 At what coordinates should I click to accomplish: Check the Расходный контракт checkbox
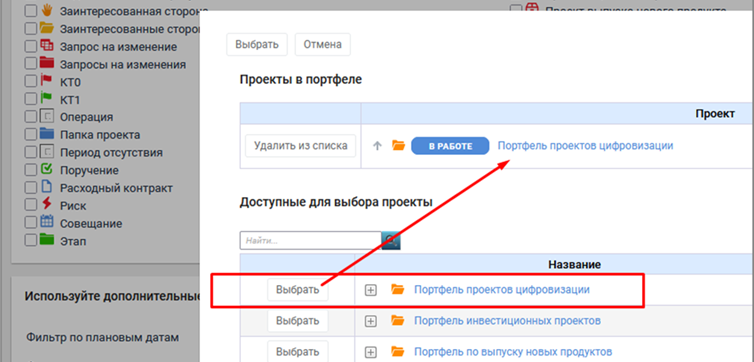[x=31, y=188]
